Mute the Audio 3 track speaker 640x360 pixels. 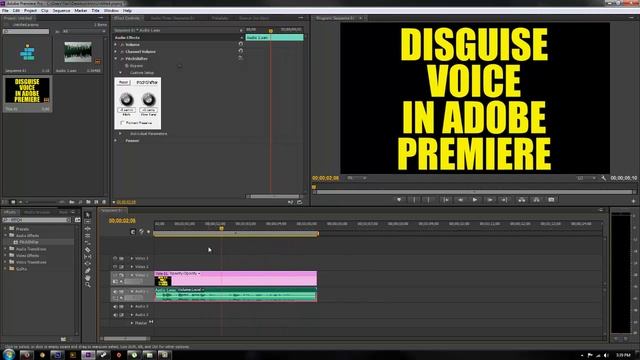(115, 315)
